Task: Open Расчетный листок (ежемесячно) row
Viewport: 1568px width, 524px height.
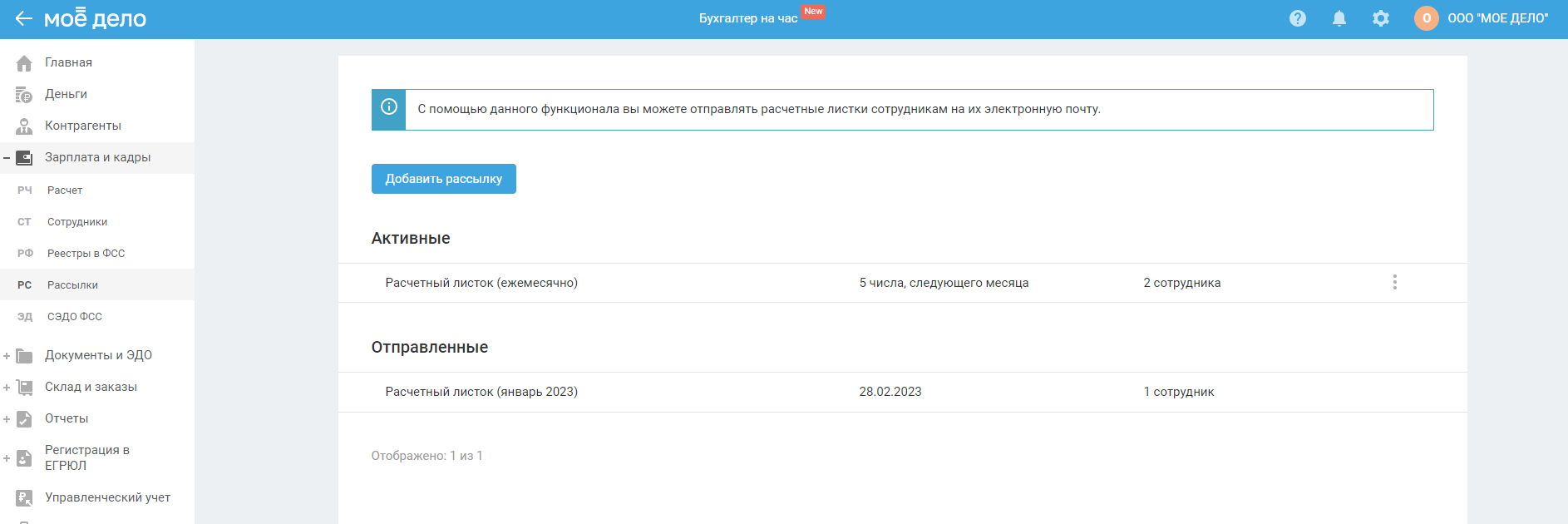Action: pos(903,283)
